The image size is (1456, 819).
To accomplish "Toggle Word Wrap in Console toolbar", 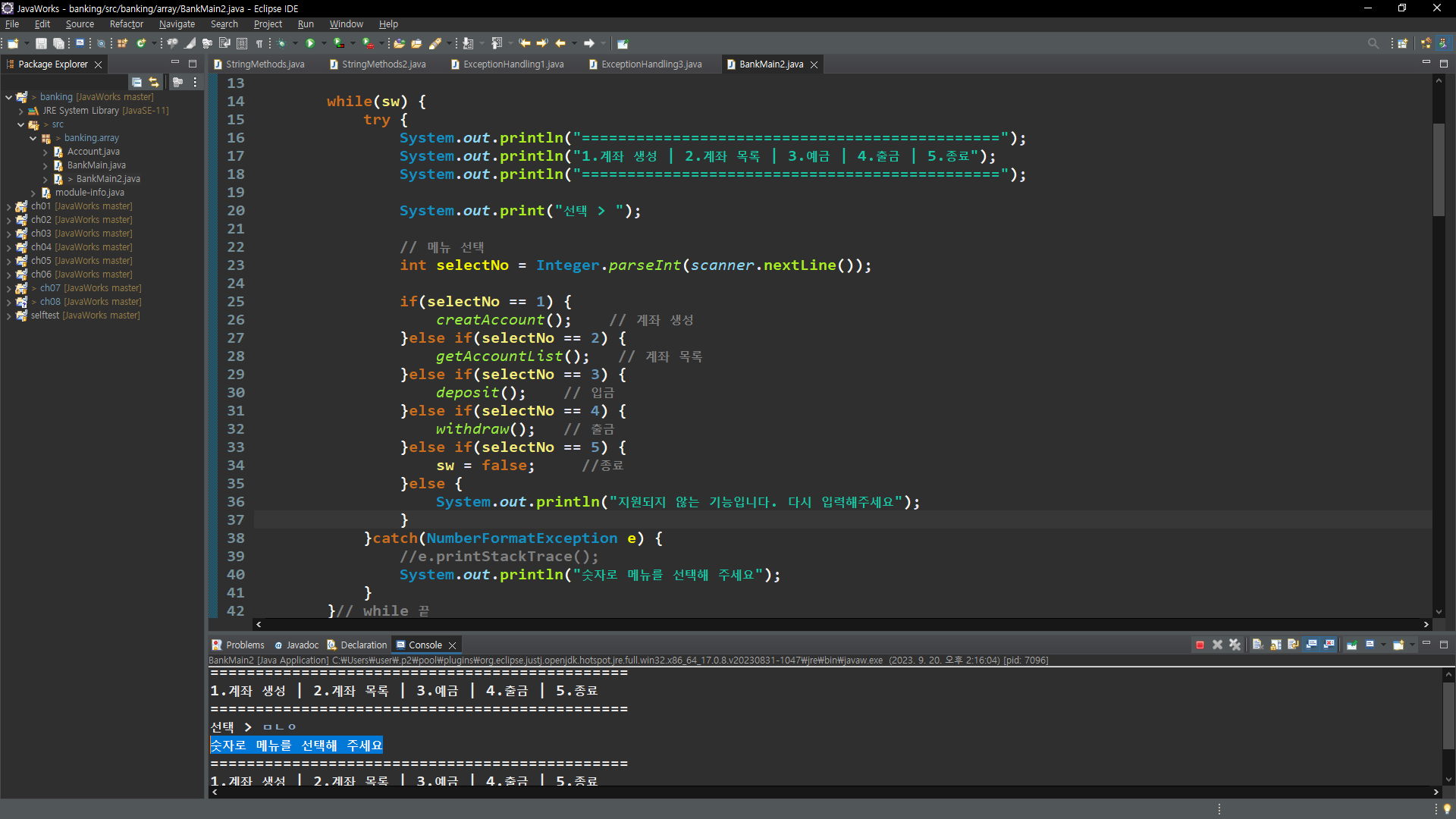I will [1293, 645].
